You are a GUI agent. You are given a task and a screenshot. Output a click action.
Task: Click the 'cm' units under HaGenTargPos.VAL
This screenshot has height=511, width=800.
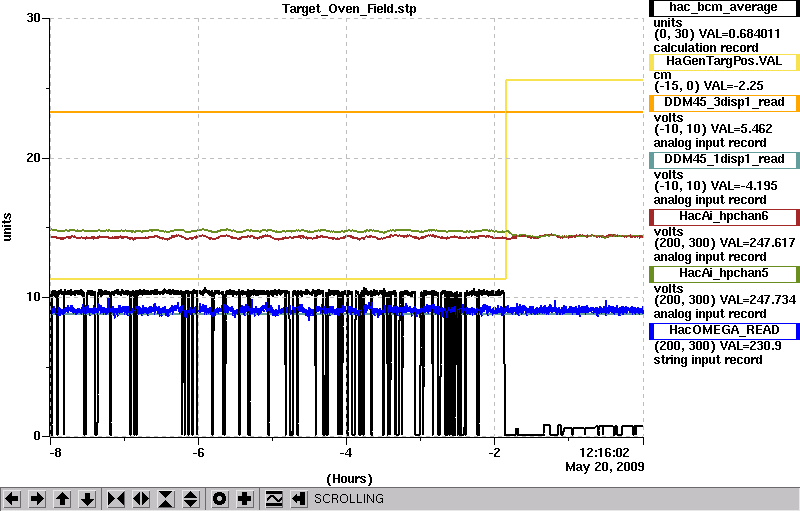click(662, 75)
